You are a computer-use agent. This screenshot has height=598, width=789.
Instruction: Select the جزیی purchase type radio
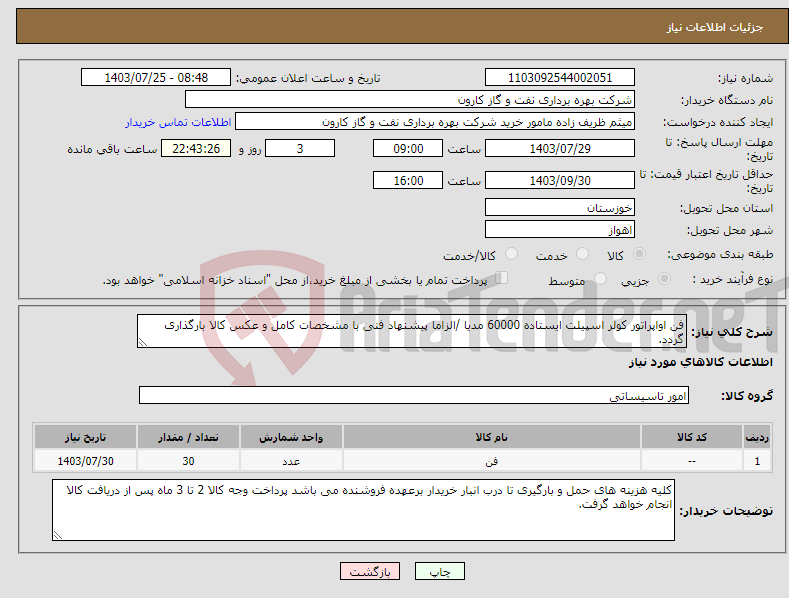point(664,278)
